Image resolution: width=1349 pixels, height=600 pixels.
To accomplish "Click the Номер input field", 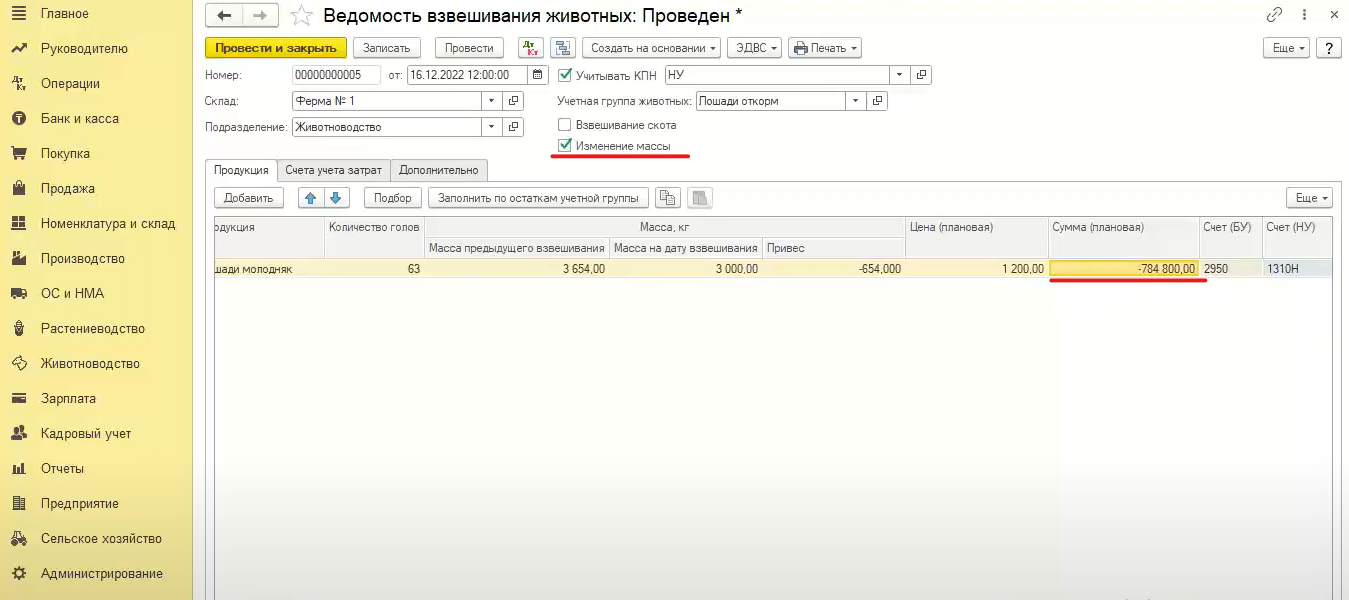I will (x=336, y=75).
